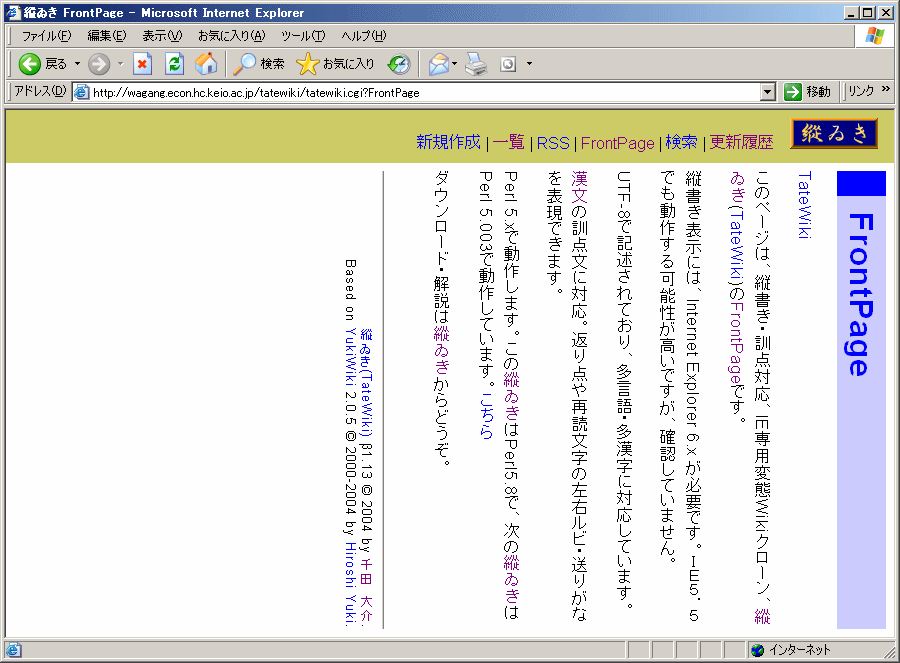This screenshot has width=900, height=663.
Task: Click inside the address URL field
Action: [x=400, y=92]
